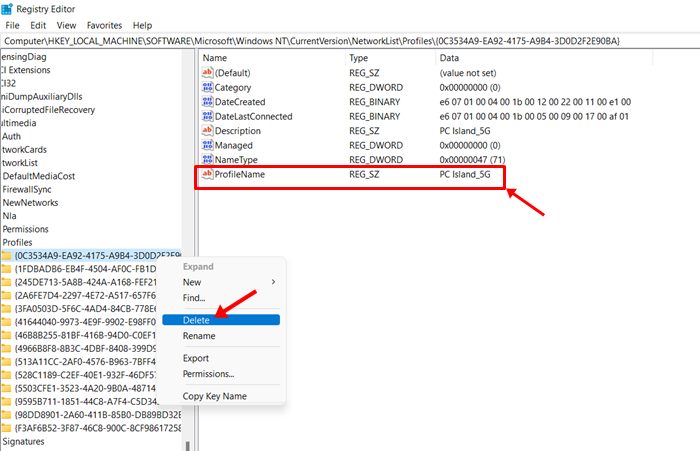This screenshot has height=451, width=700.
Task: Click the Registry Editor app icon in title bar
Action: coord(7,8)
